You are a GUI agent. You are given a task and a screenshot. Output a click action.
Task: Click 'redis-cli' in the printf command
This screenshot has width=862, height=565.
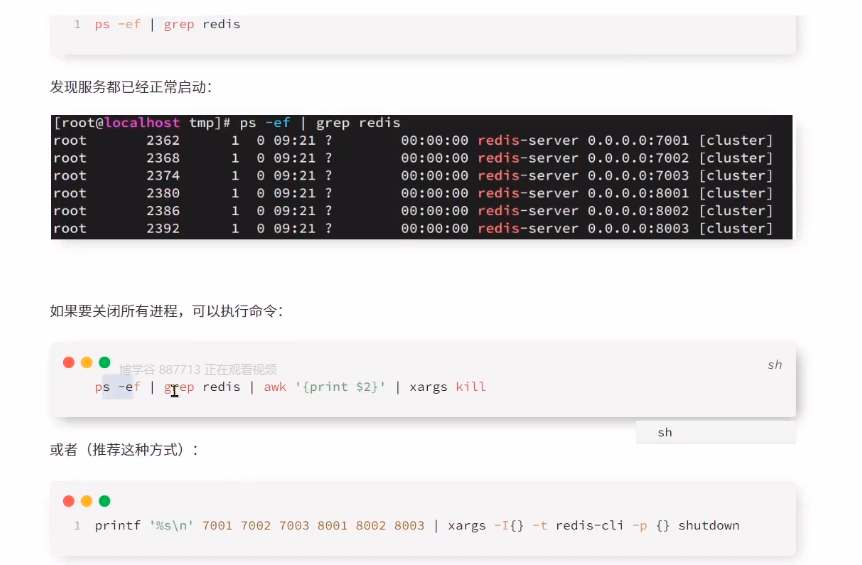point(589,525)
